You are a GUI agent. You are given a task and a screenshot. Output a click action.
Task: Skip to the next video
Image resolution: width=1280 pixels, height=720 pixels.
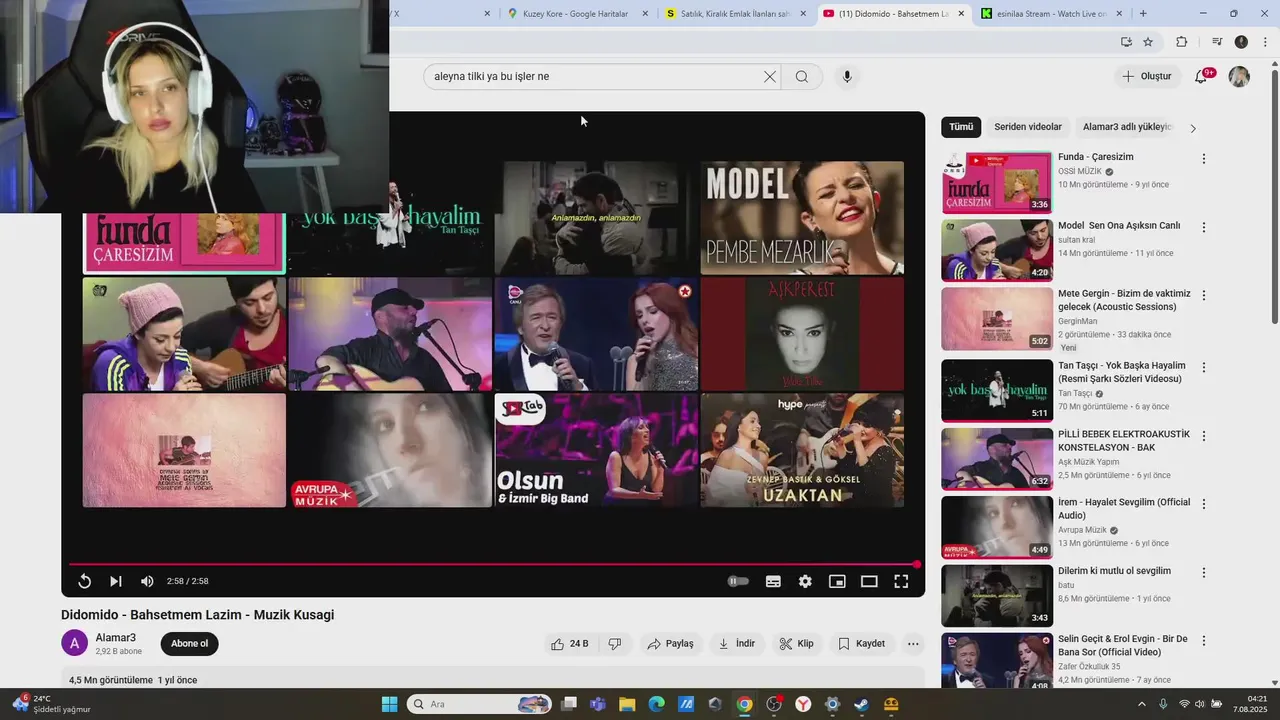click(116, 581)
